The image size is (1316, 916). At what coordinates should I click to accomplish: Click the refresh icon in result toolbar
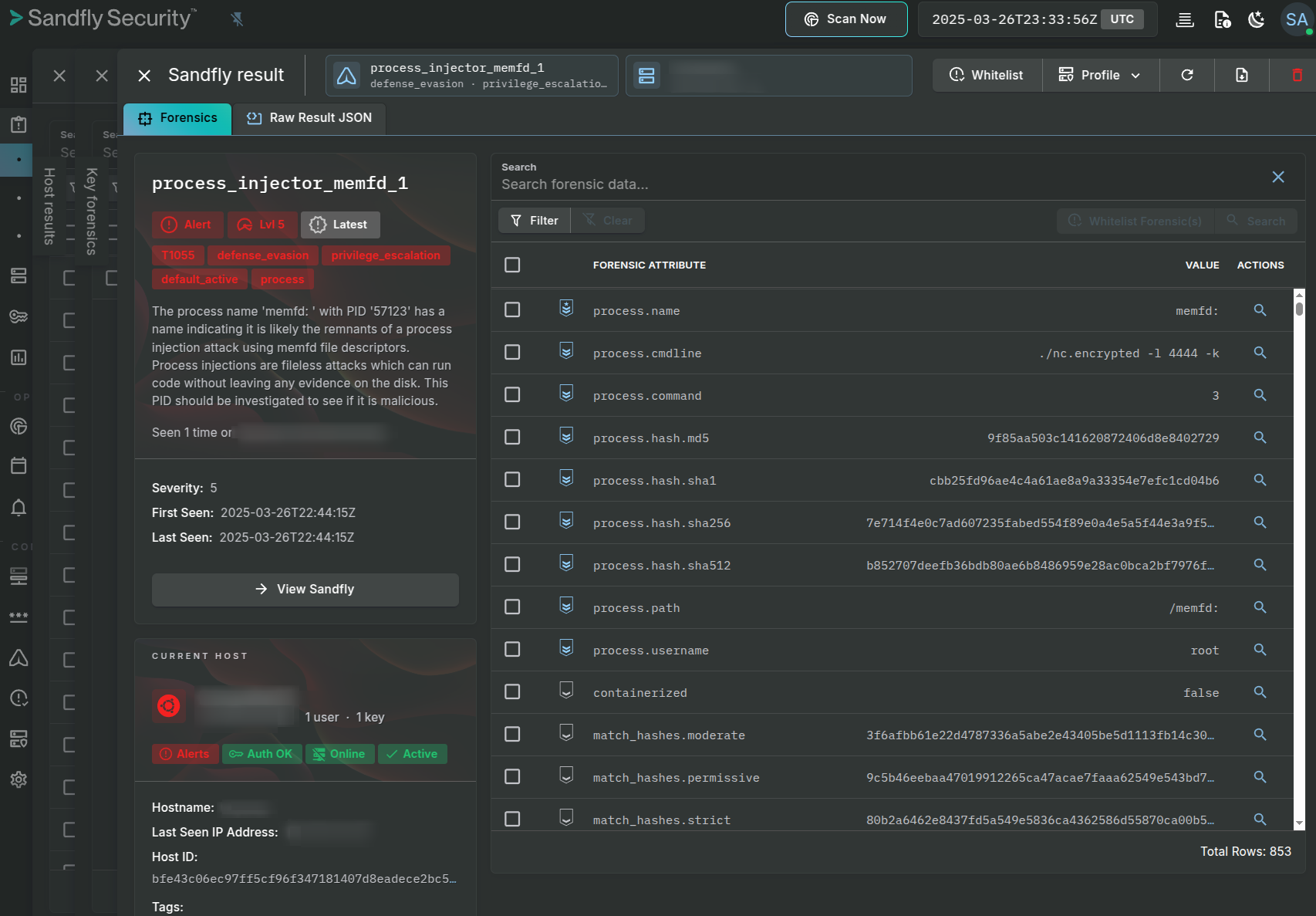click(1187, 75)
